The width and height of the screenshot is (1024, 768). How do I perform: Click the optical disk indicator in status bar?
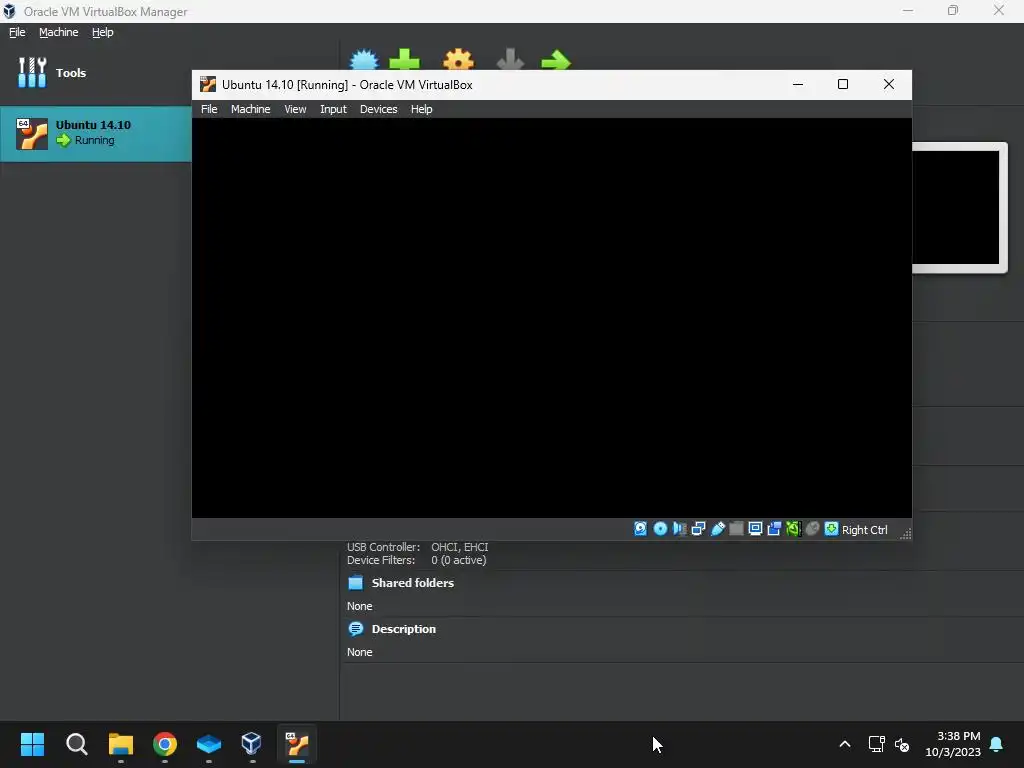(x=660, y=529)
